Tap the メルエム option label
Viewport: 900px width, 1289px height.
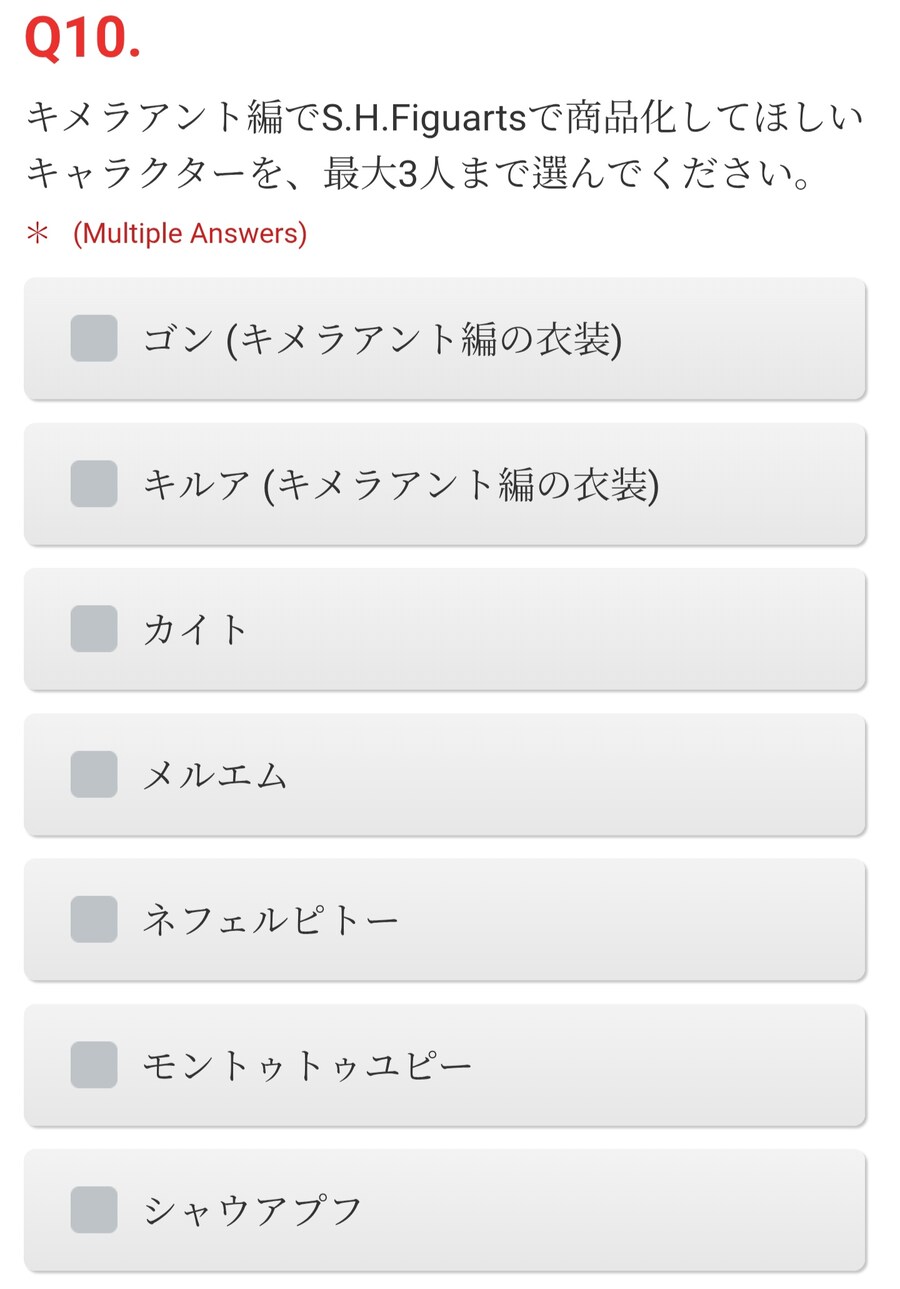pos(215,775)
